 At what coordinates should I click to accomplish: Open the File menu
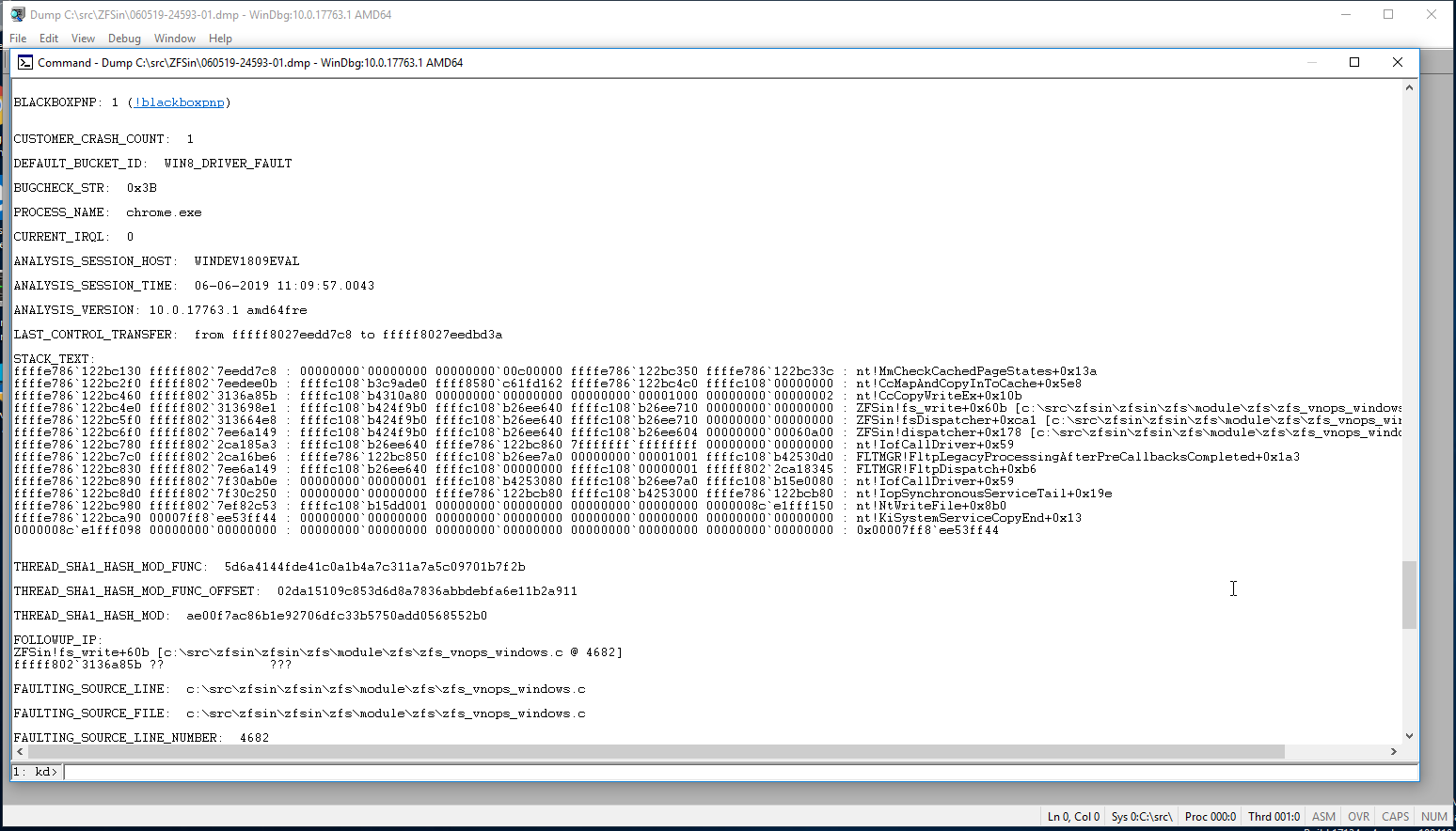18,39
